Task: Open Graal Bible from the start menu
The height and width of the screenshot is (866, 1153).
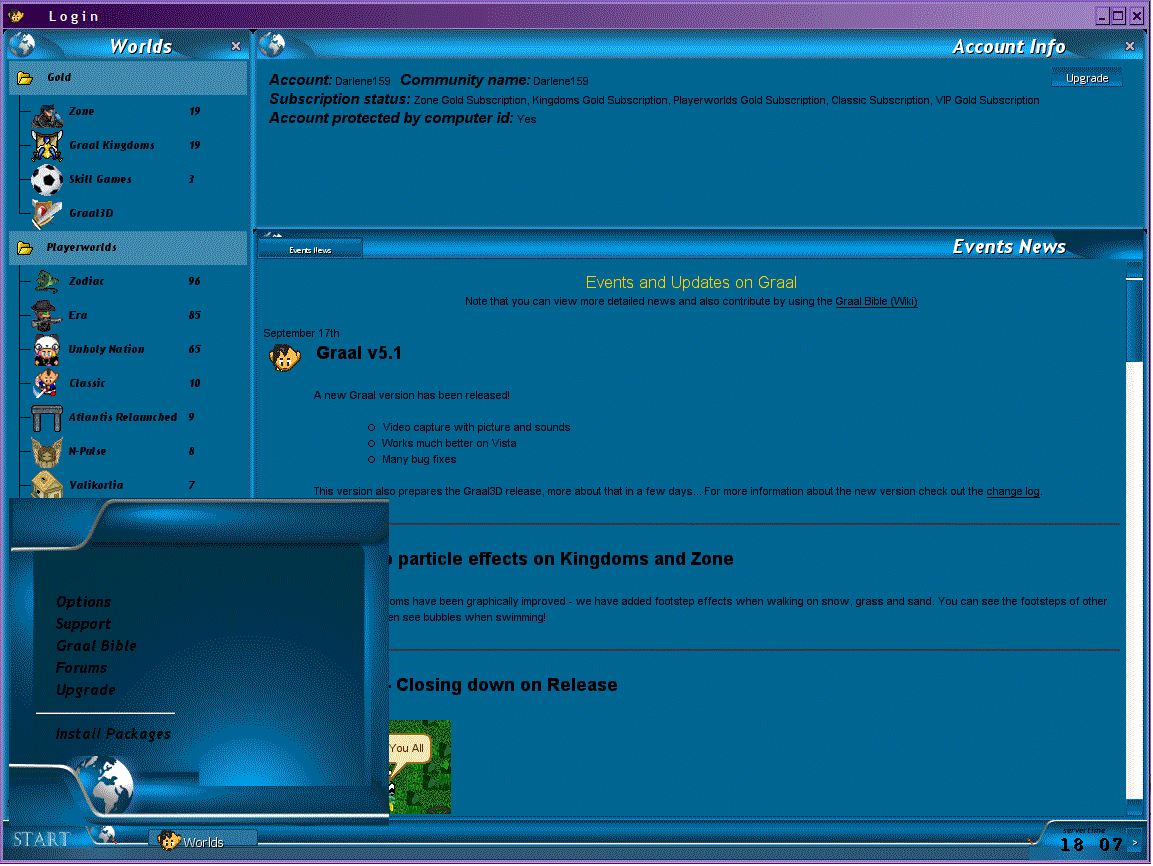Action: tap(96, 645)
